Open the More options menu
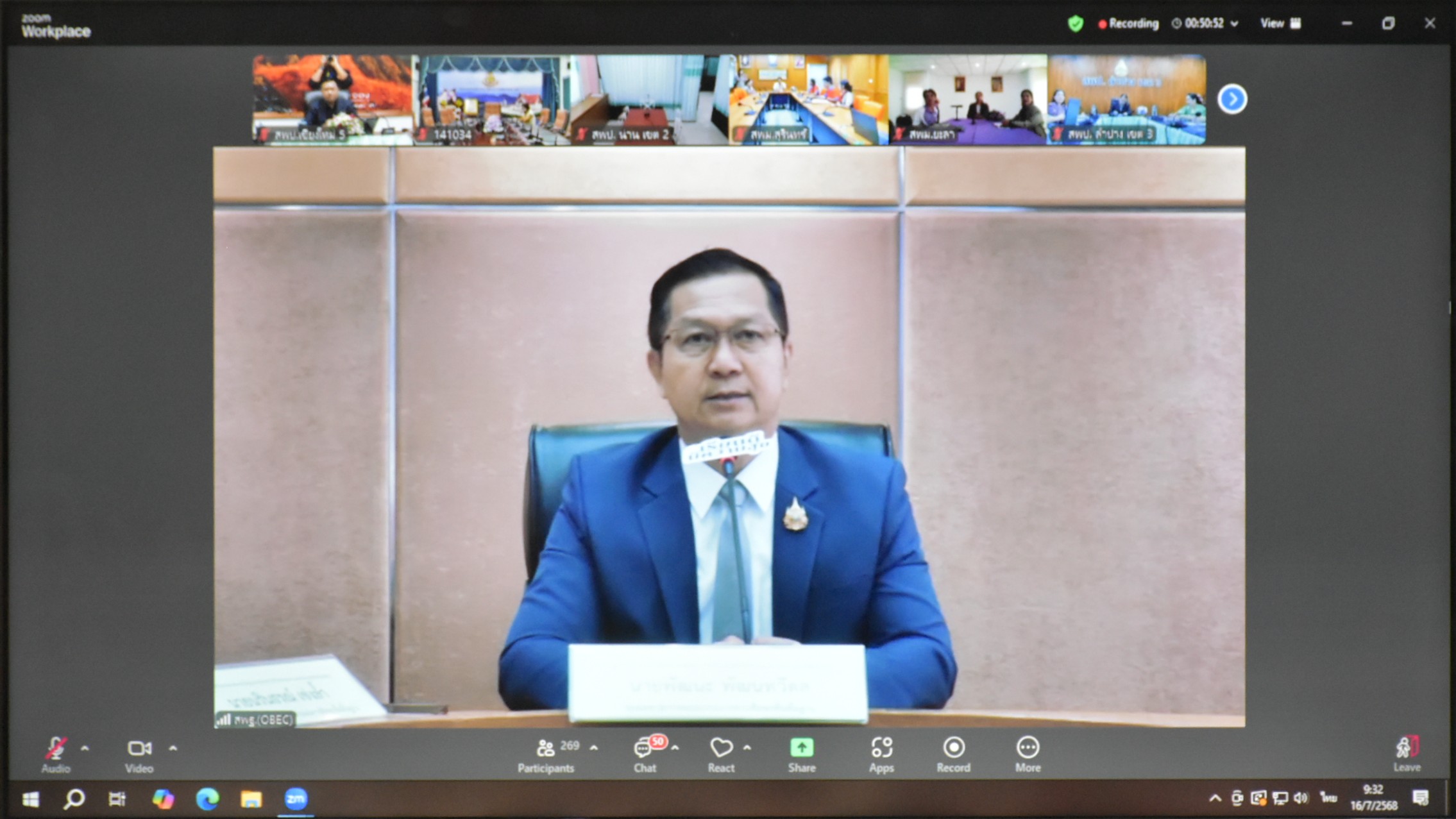The width and height of the screenshot is (1456, 819). click(1028, 755)
